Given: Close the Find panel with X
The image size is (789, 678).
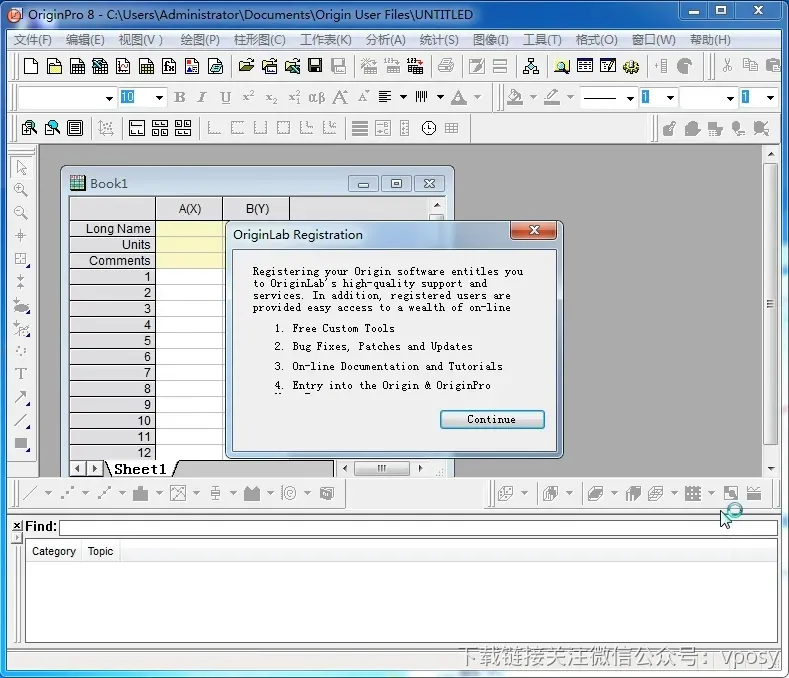Looking at the screenshot, I should (x=17, y=525).
